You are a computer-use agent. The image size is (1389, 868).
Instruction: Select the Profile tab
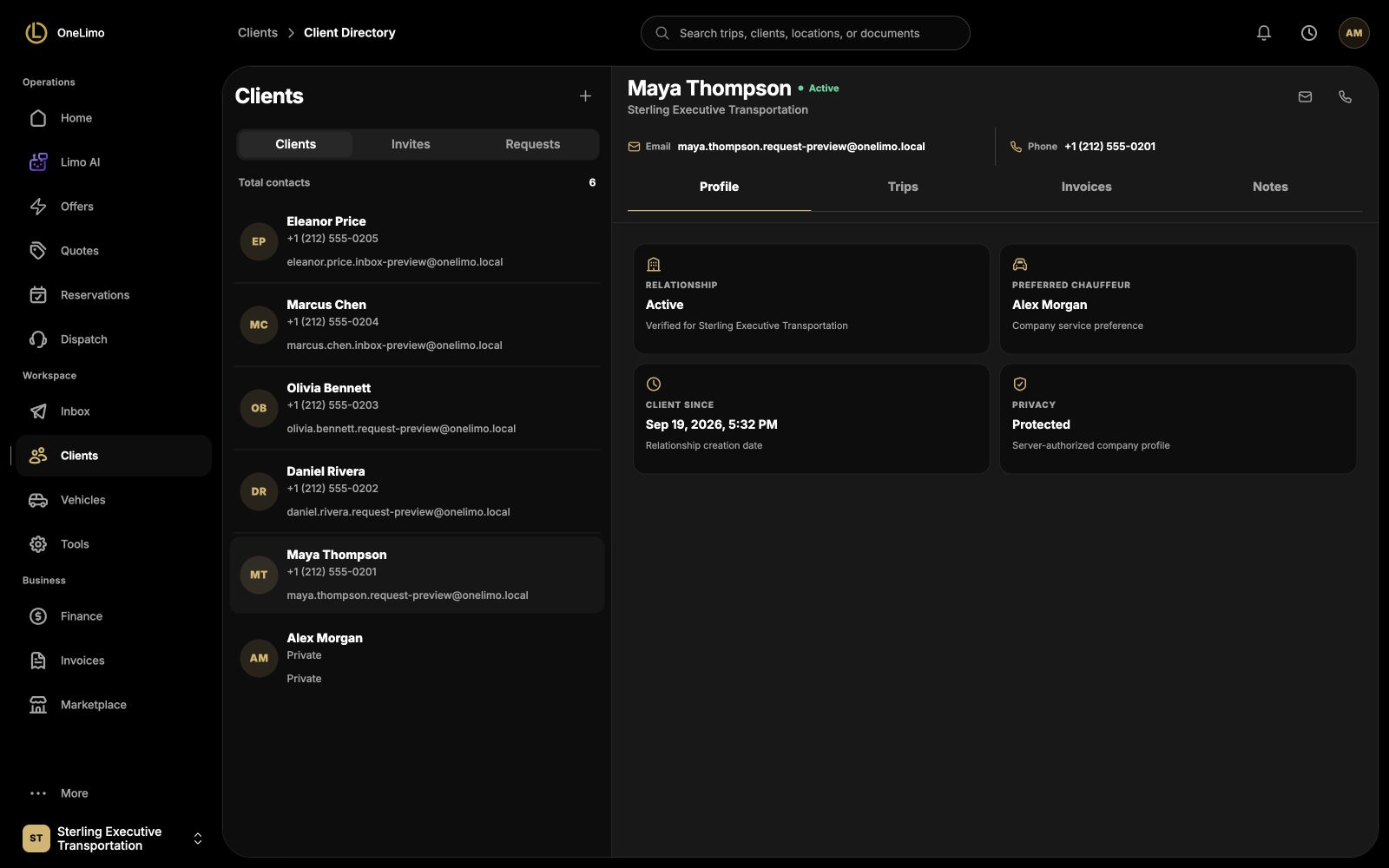click(719, 187)
